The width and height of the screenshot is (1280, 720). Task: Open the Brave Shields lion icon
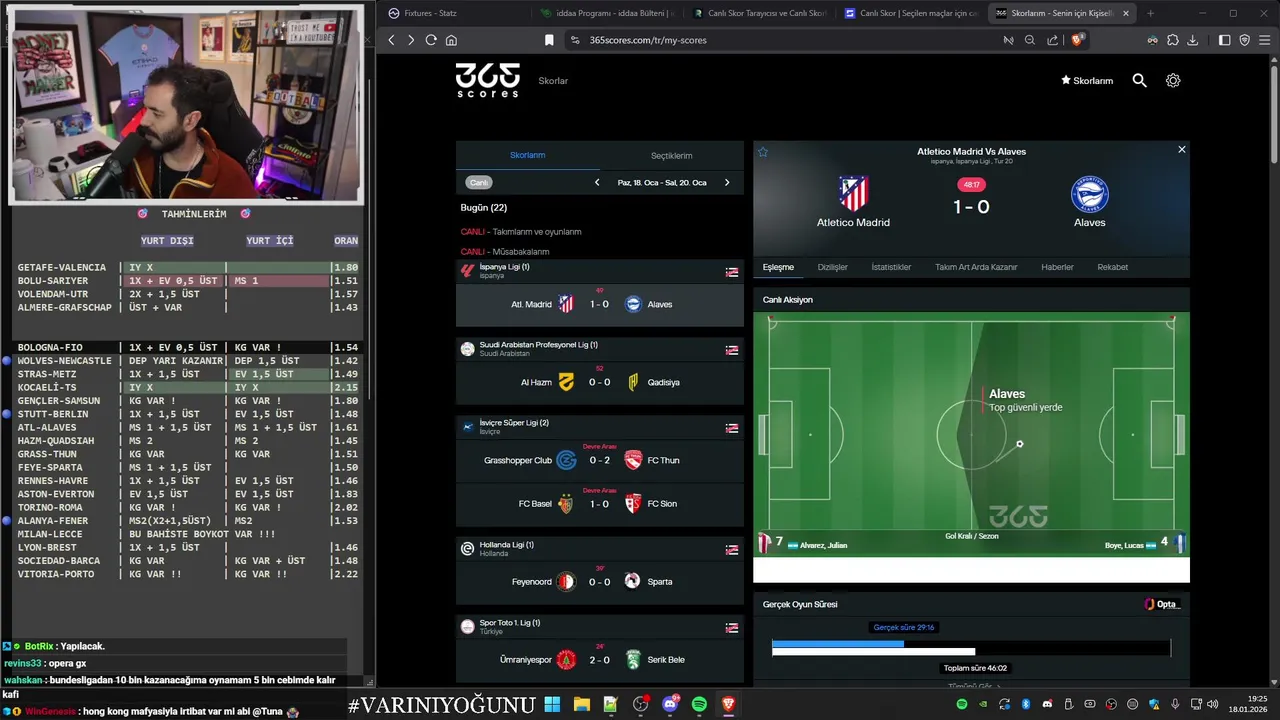click(1077, 40)
